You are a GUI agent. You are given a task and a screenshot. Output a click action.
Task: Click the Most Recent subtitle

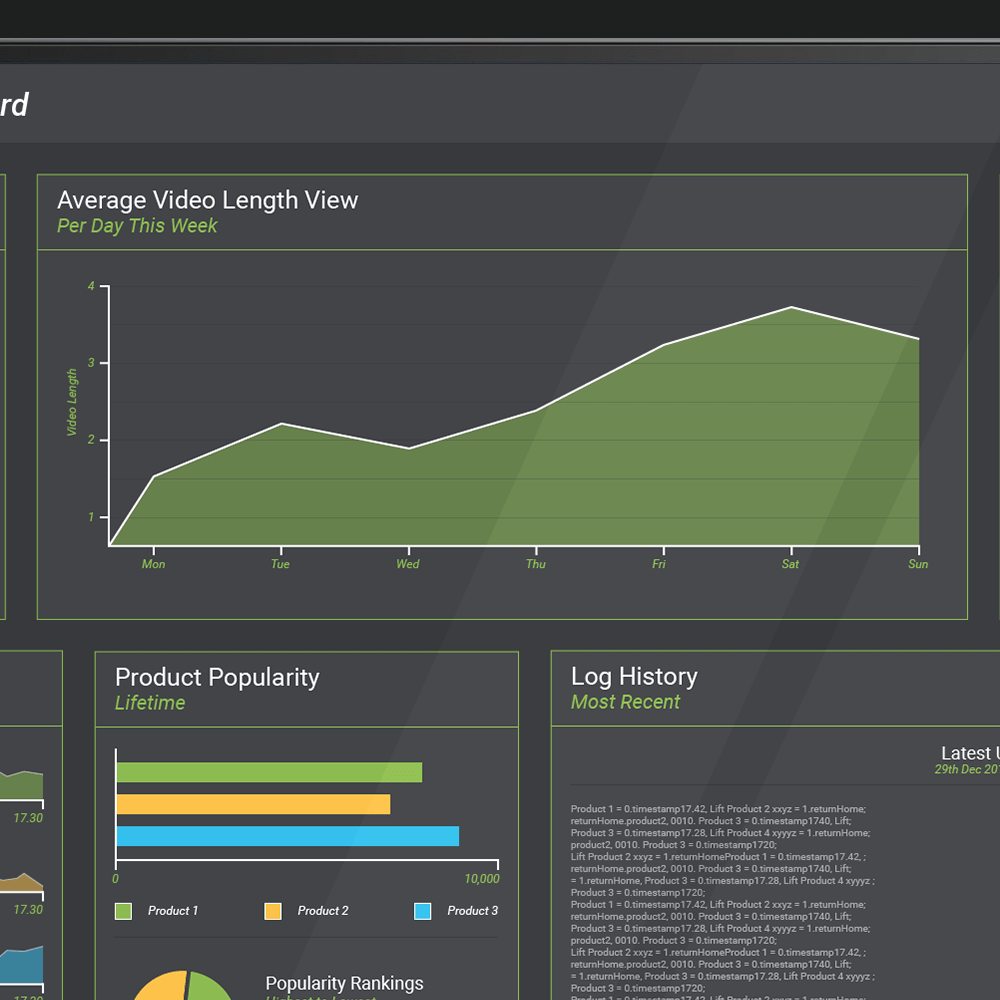pos(625,702)
